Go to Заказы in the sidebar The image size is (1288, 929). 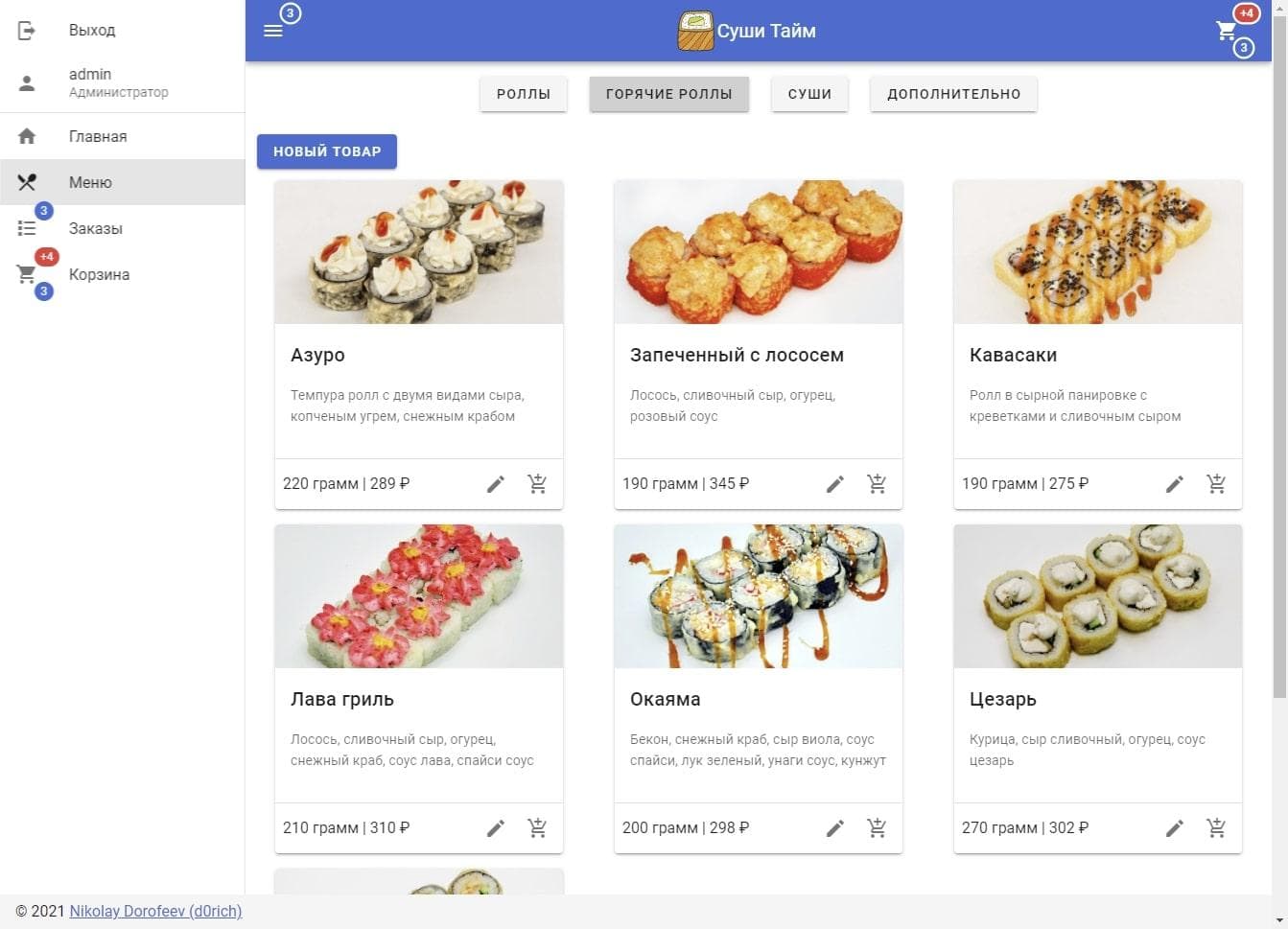pos(96,228)
